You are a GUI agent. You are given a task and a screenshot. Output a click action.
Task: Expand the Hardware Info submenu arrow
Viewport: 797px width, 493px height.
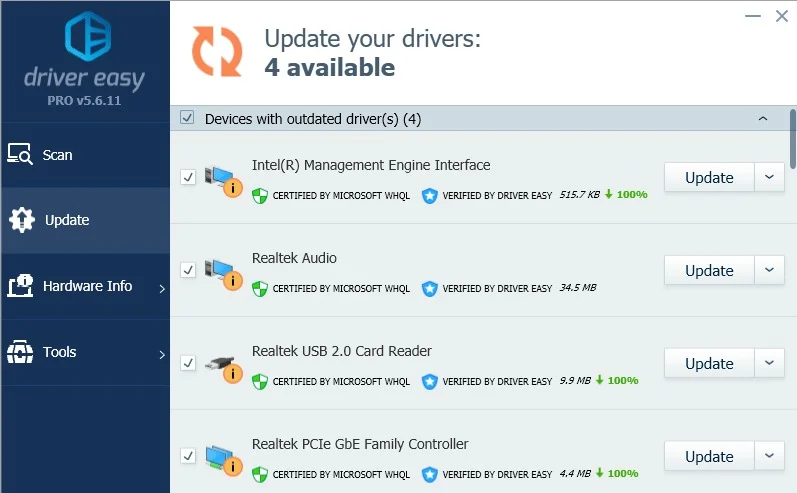point(162,289)
